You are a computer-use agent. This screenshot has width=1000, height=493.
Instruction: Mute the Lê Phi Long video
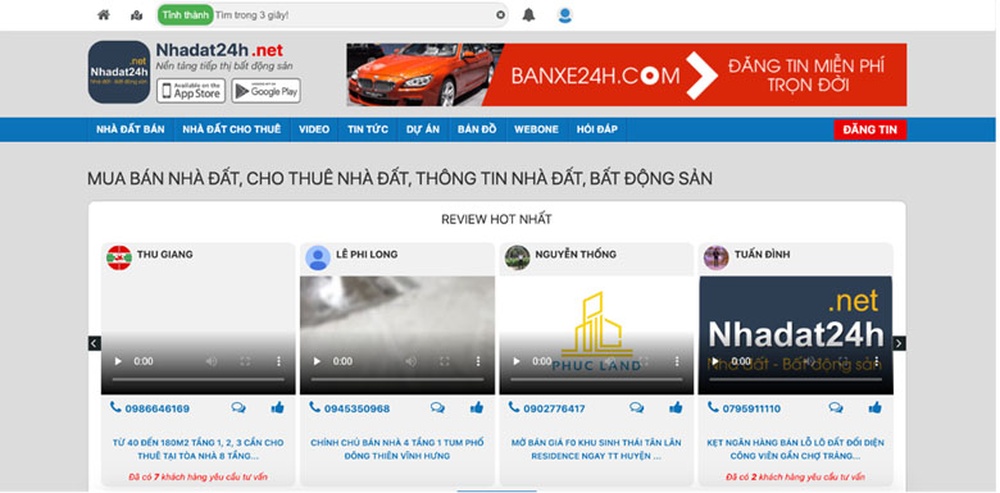410,361
